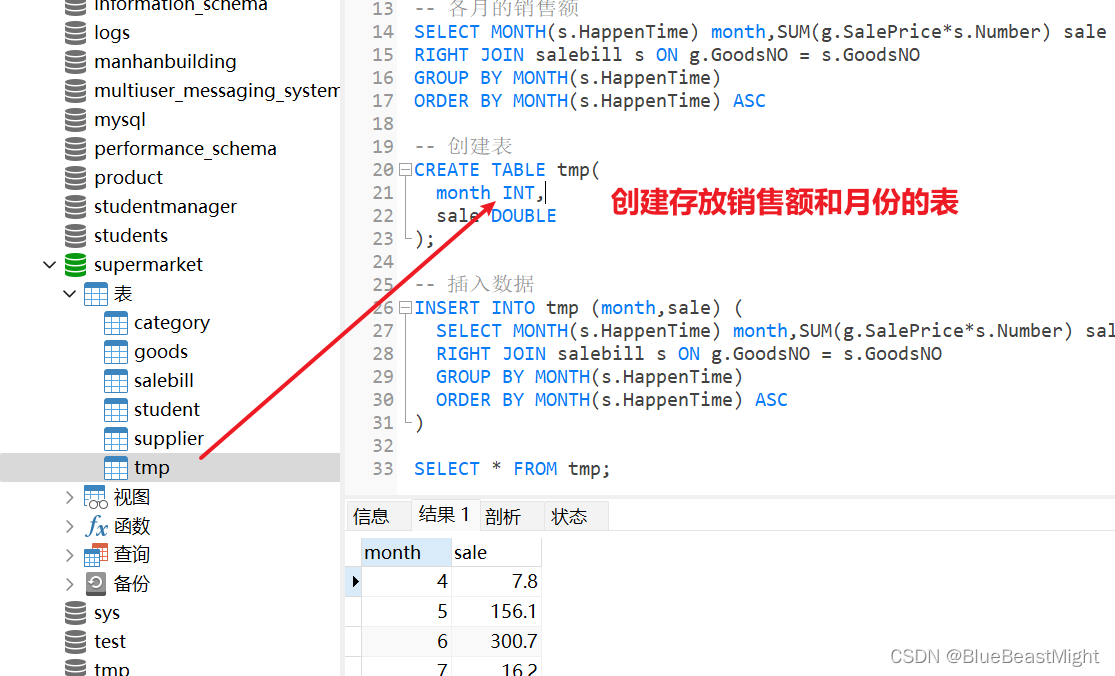This screenshot has width=1115, height=676.
Task: Select the goods table label
Action: pyautogui.click(x=161, y=352)
